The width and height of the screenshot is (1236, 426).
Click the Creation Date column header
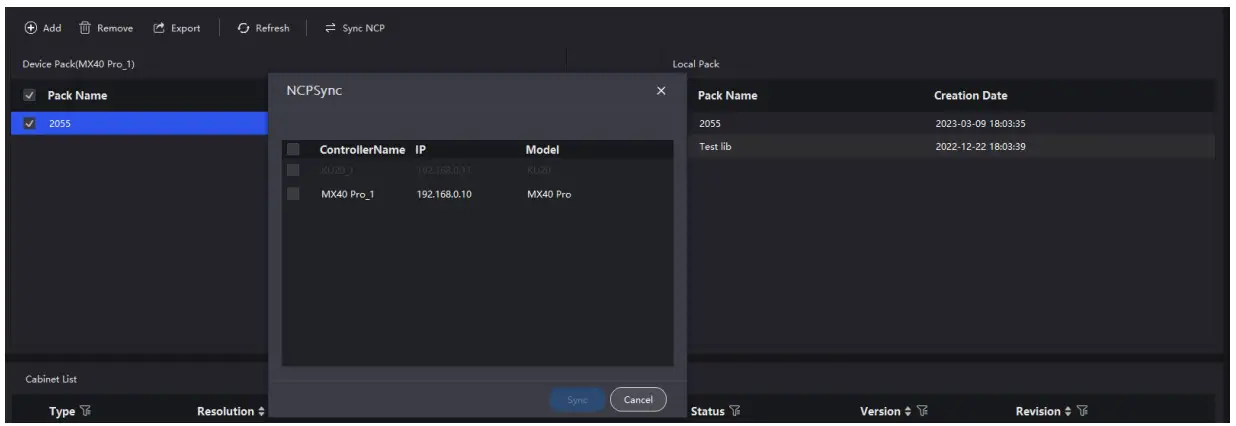click(969, 96)
